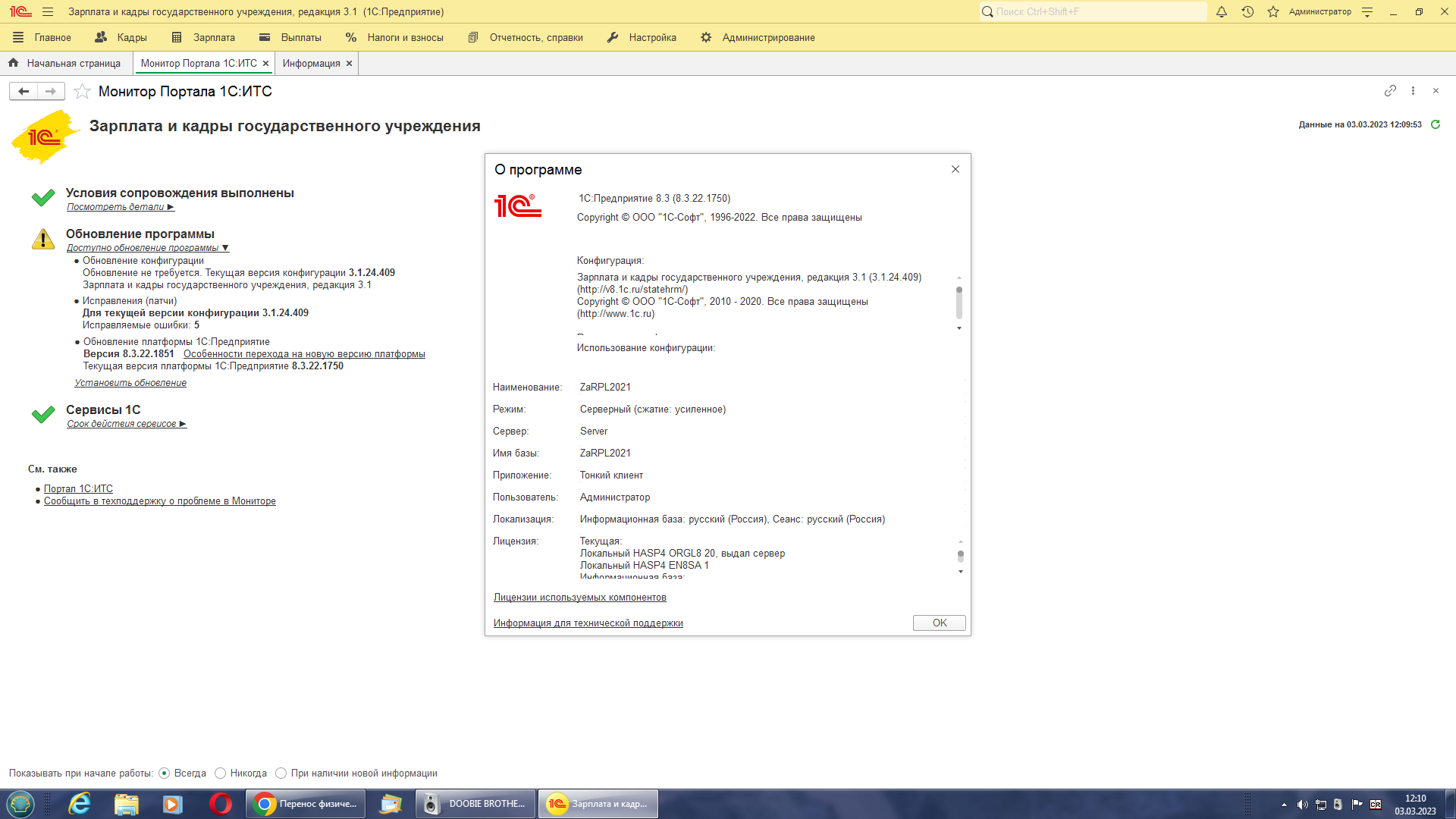Add page to favorites with star icon
Viewport: 1456px width, 819px height.
[82, 91]
